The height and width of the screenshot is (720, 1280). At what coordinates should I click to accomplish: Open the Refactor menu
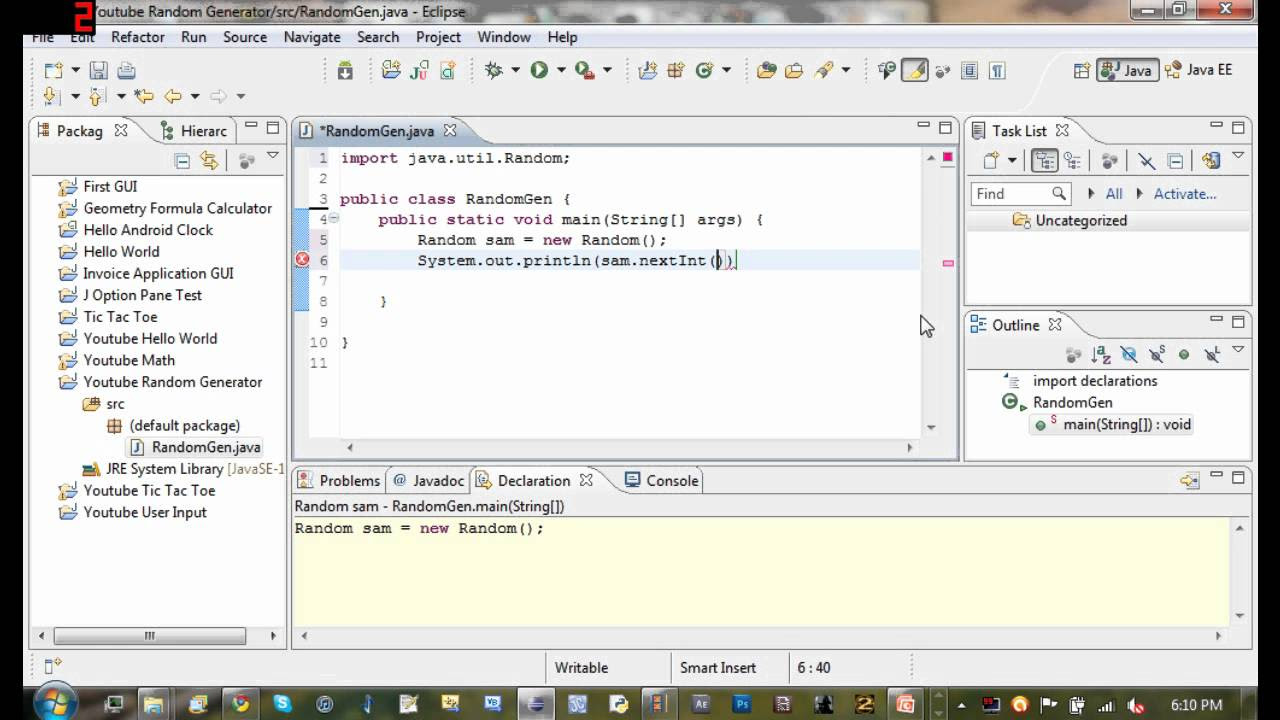(x=138, y=37)
